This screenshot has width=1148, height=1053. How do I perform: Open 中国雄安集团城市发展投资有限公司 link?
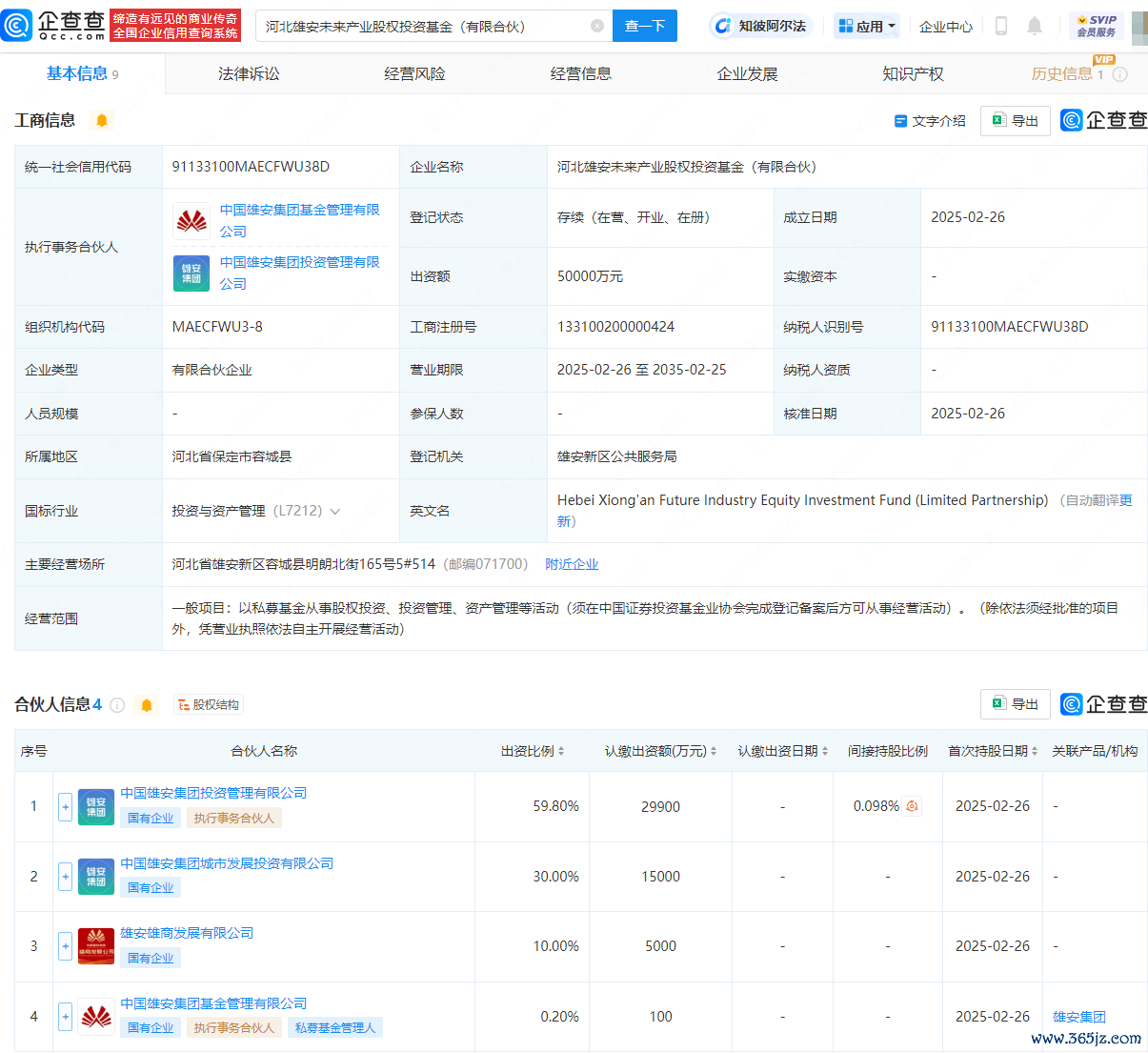227,863
